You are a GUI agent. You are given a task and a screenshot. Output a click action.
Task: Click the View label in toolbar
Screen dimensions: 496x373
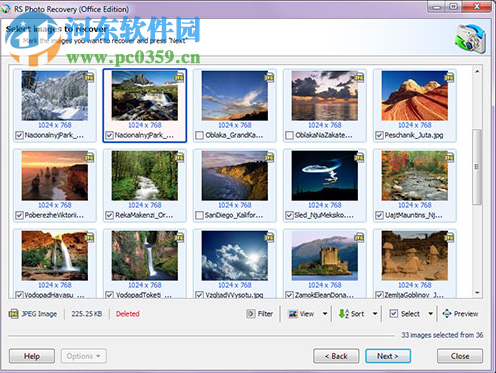coord(307,314)
